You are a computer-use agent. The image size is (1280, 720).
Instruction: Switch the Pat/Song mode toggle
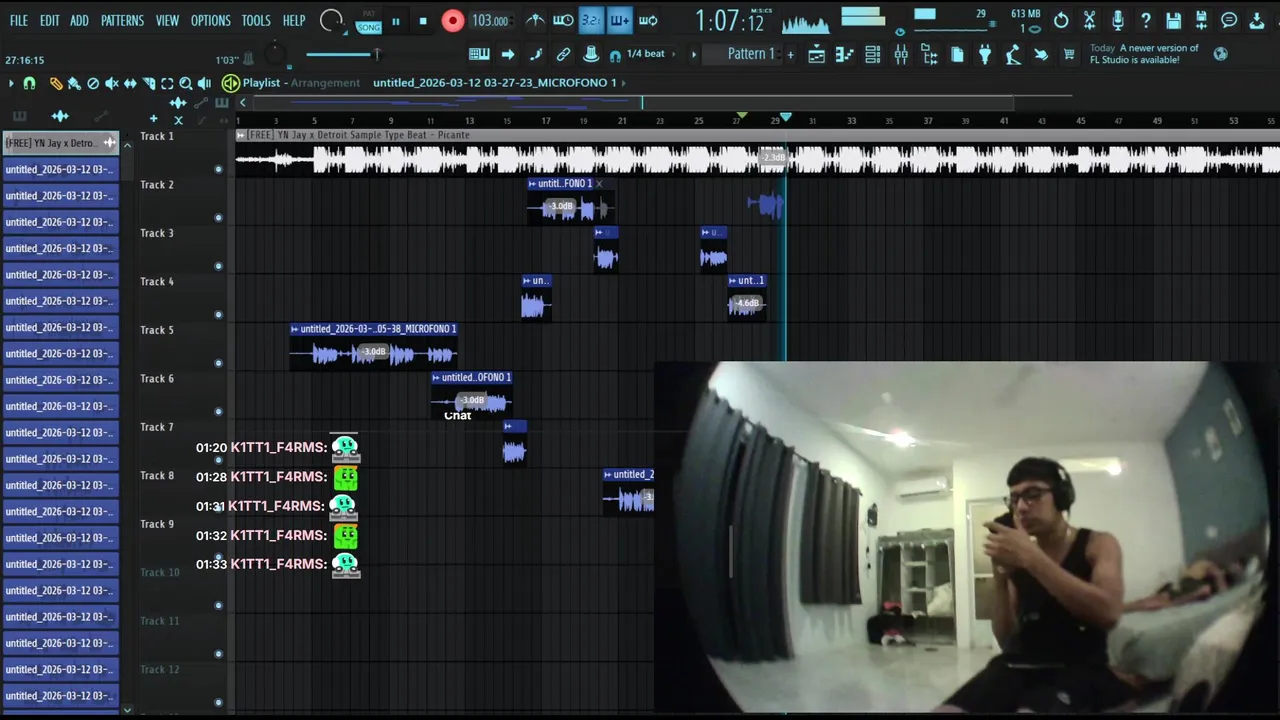369,20
